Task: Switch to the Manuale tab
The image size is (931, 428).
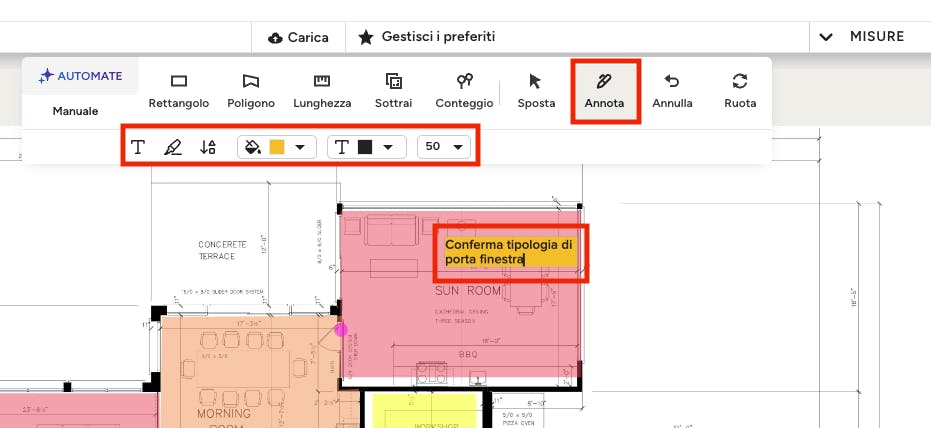Action: pyautogui.click(x=76, y=110)
